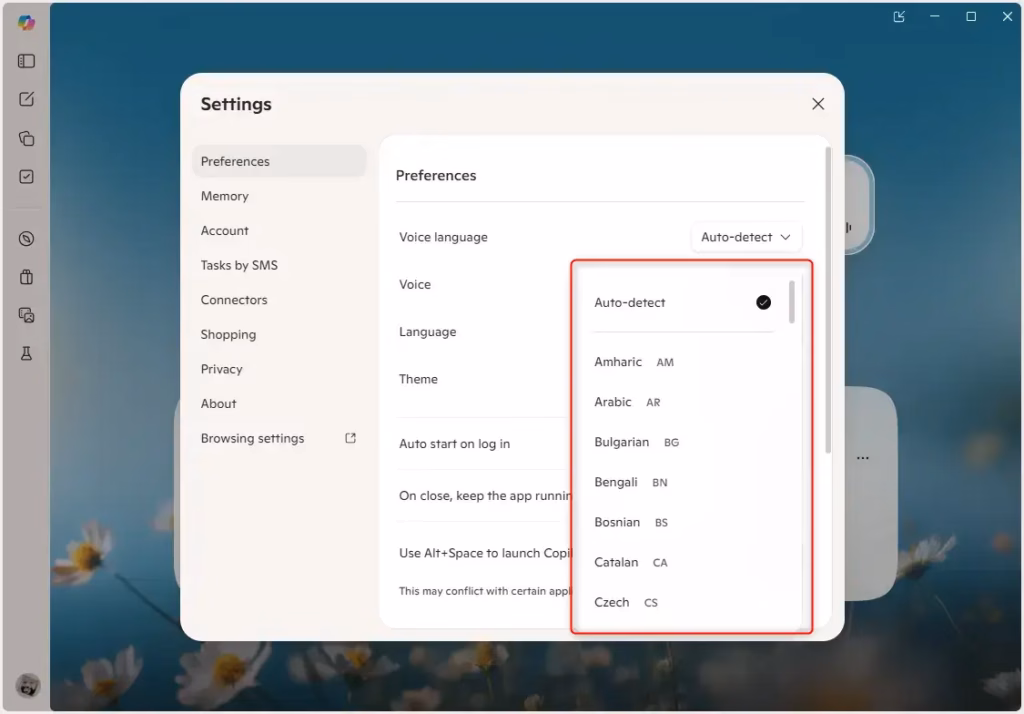The width and height of the screenshot is (1024, 714).
Task: Select Czech in the dropdown list
Action: point(612,602)
